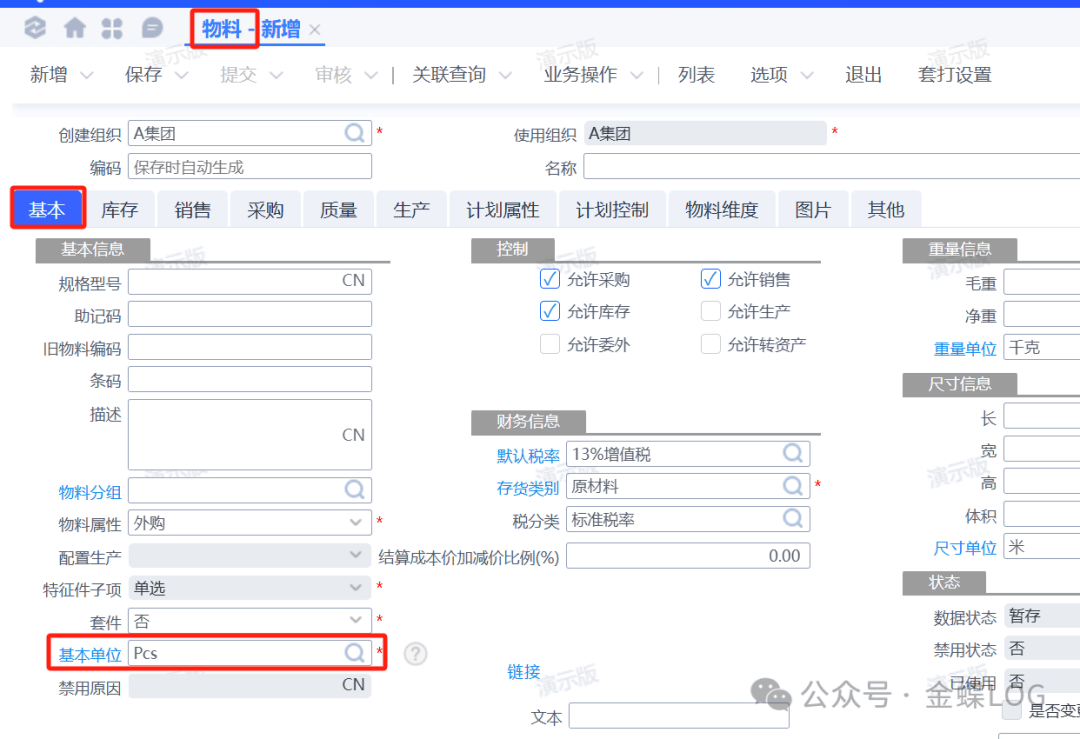Expand the 物料属性 dropdown
This screenshot has height=739, width=1080.
357,522
